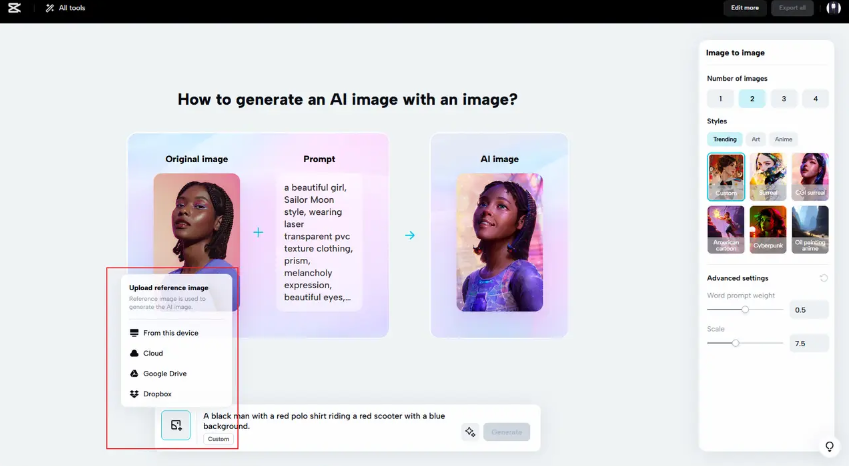The width and height of the screenshot is (849, 466).
Task: Switch to the Anime styles tab
Action: tap(783, 139)
